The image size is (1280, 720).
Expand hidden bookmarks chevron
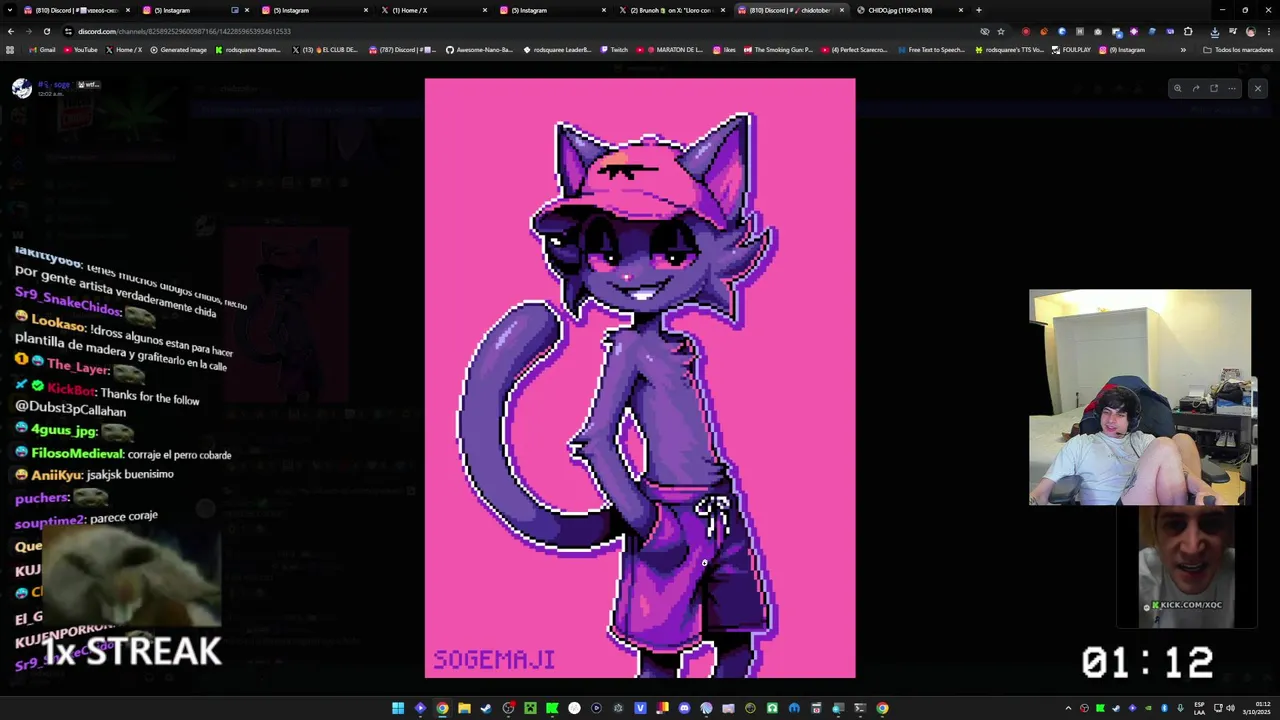(x=1183, y=49)
